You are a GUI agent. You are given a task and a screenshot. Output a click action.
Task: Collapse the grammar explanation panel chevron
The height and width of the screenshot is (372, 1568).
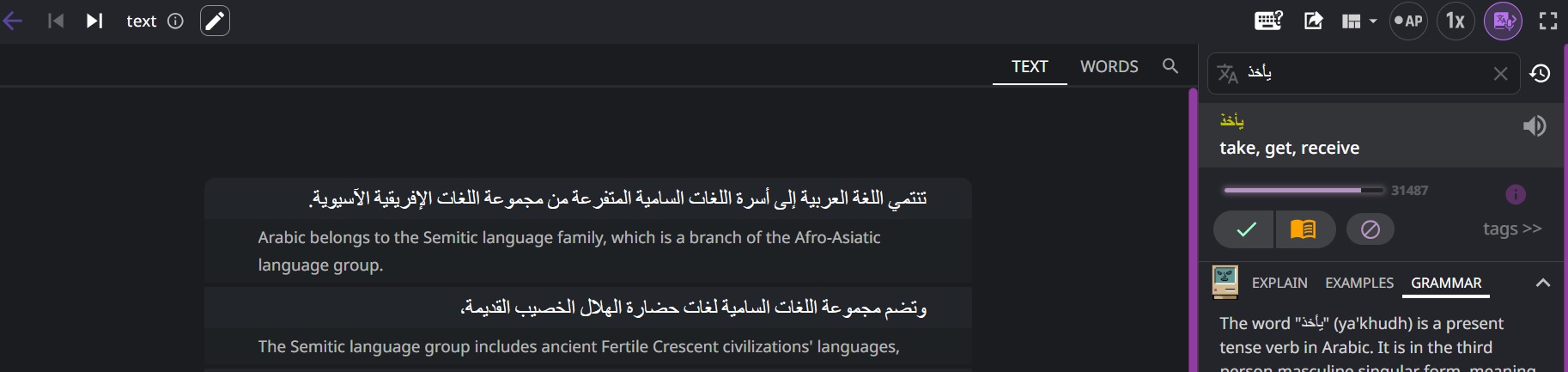click(x=1542, y=283)
